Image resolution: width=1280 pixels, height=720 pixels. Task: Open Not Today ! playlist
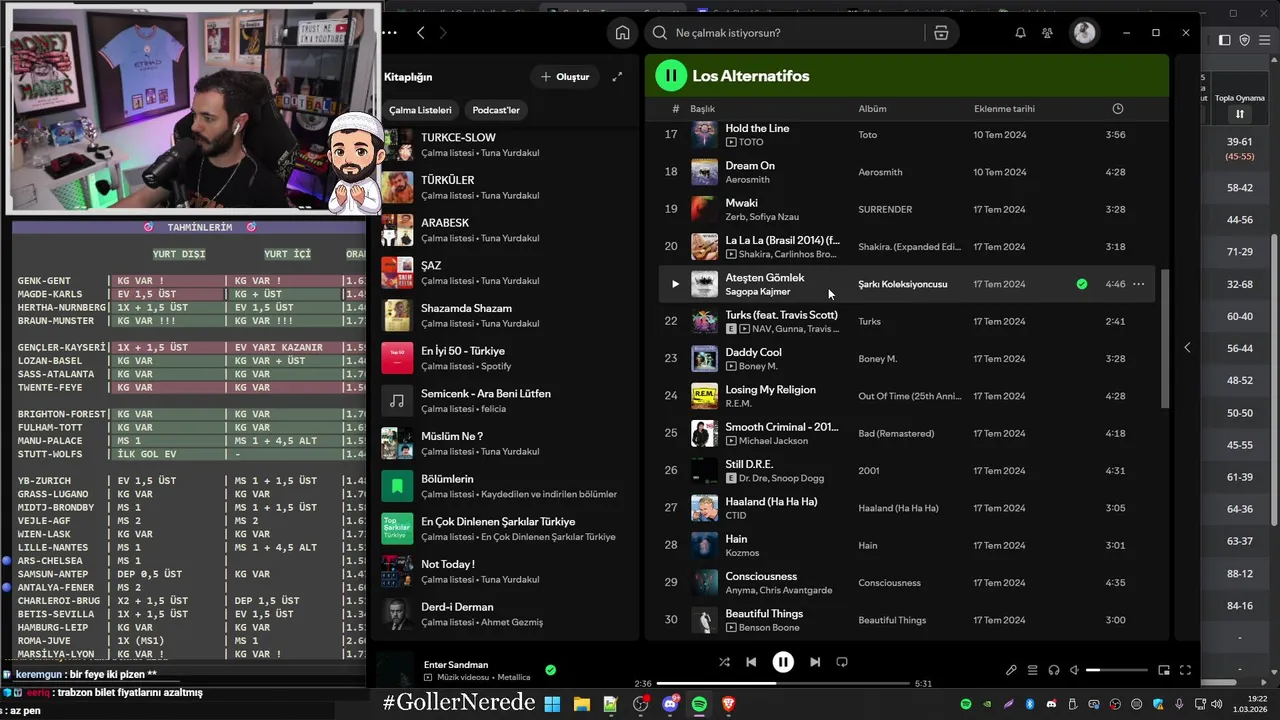pos(505,571)
